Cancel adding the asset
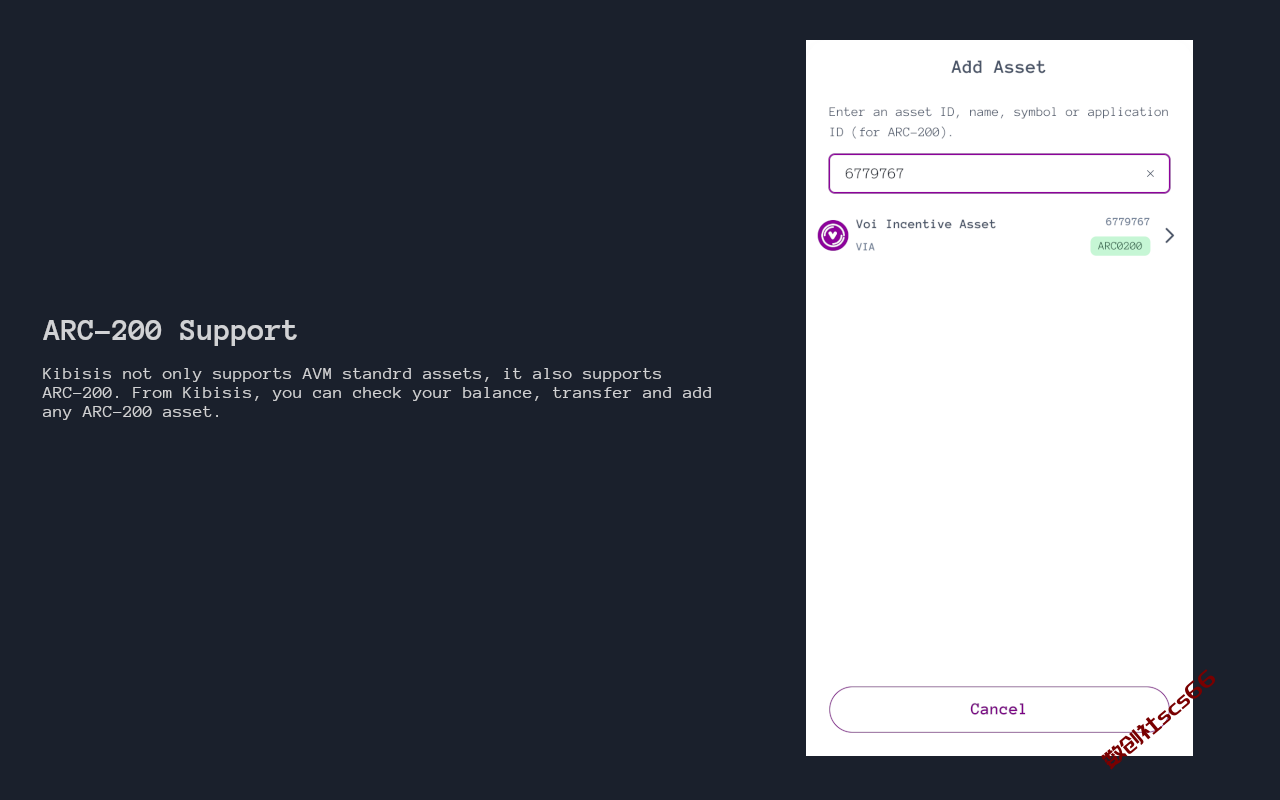 [999, 709]
